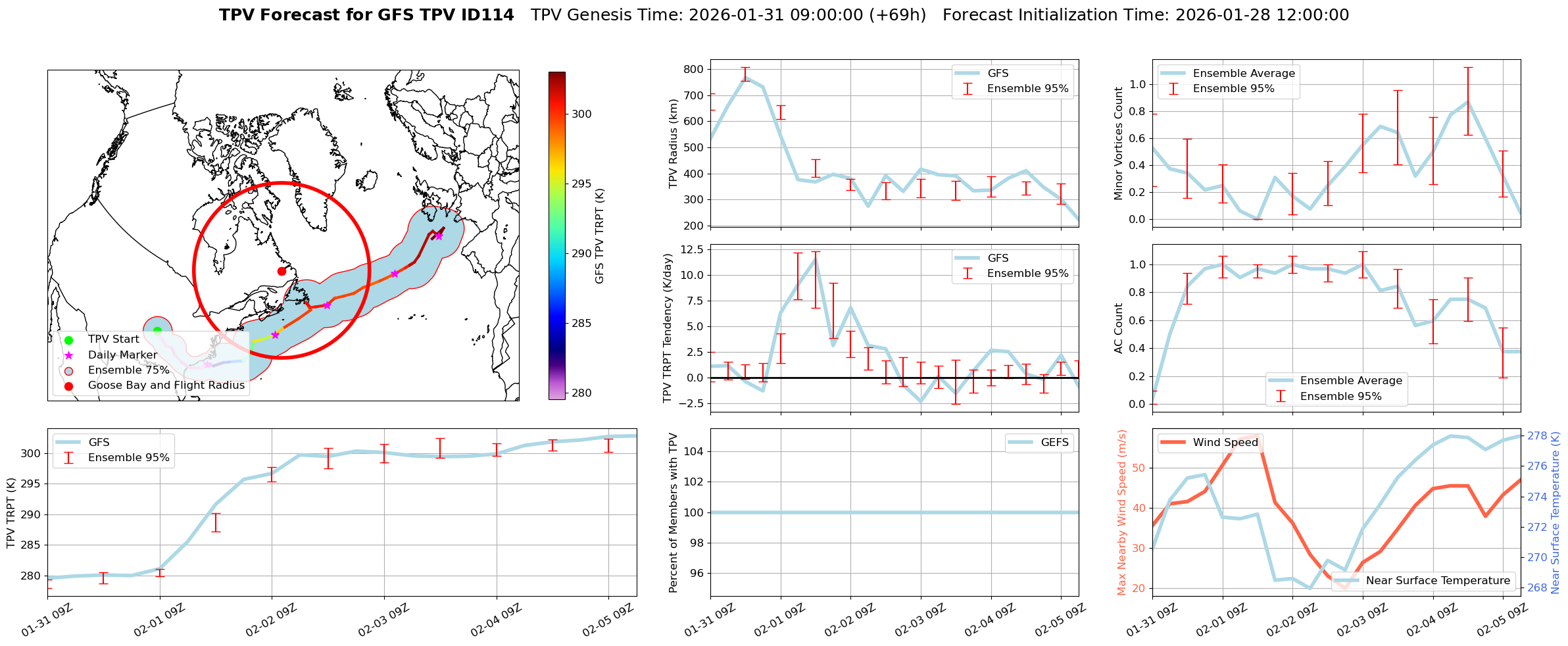Click the red Wind Speed line sample in the legend
The image size is (1568, 646).
click(x=1173, y=443)
